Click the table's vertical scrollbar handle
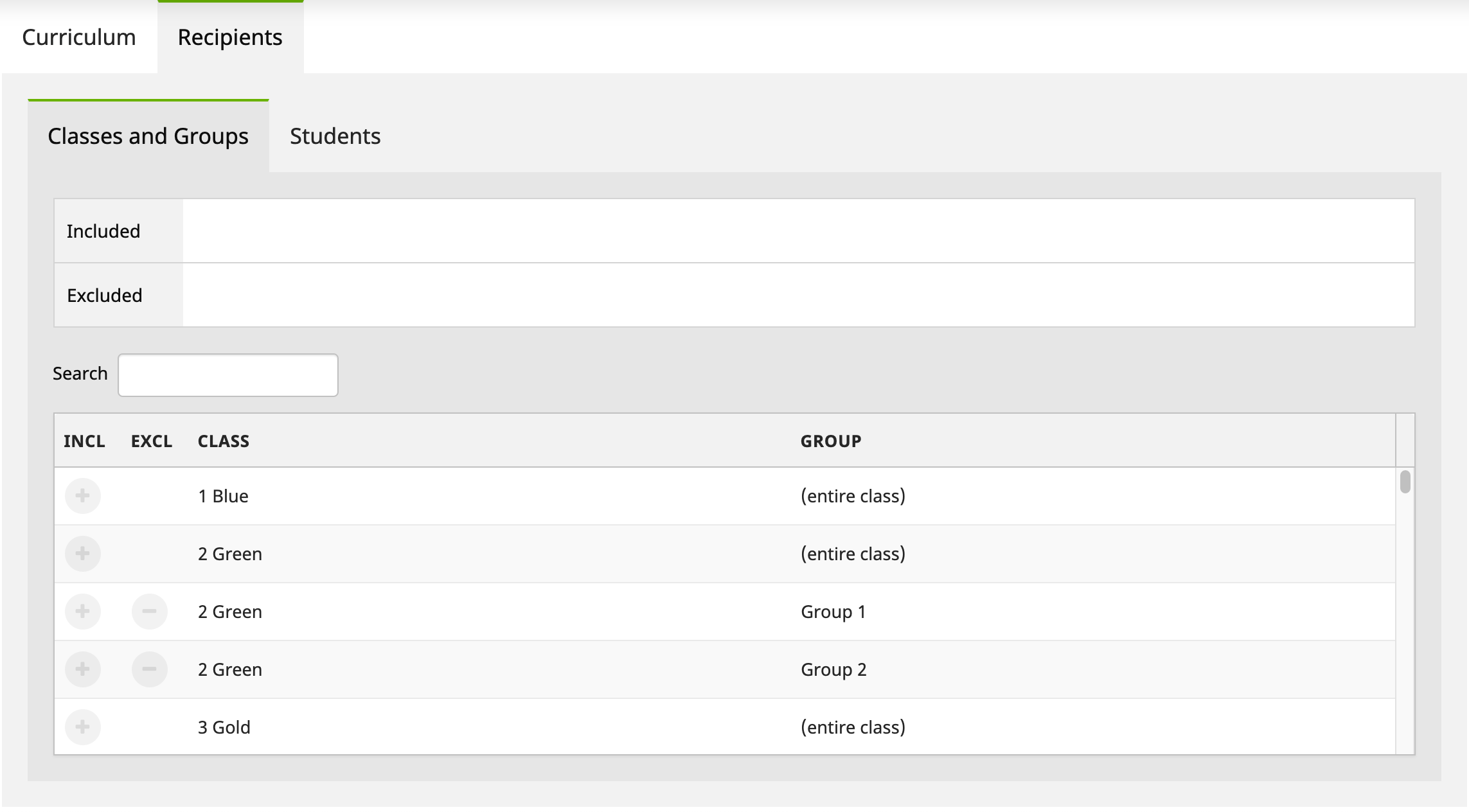 [1405, 482]
